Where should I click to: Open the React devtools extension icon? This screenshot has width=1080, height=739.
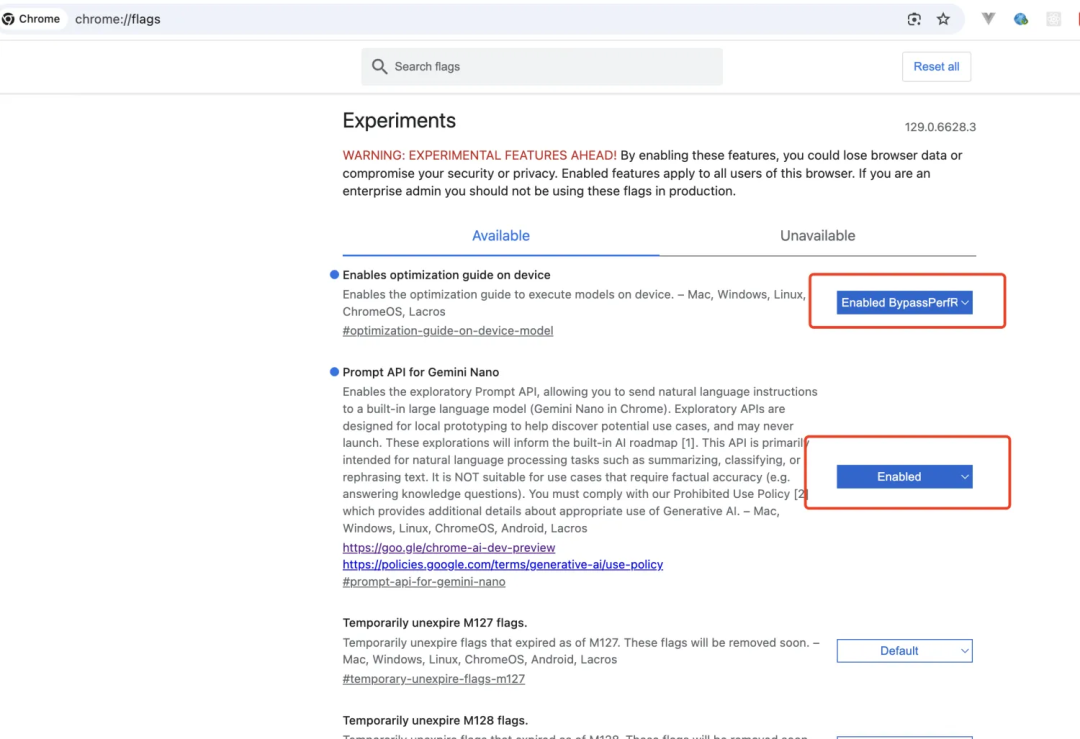pos(1053,19)
